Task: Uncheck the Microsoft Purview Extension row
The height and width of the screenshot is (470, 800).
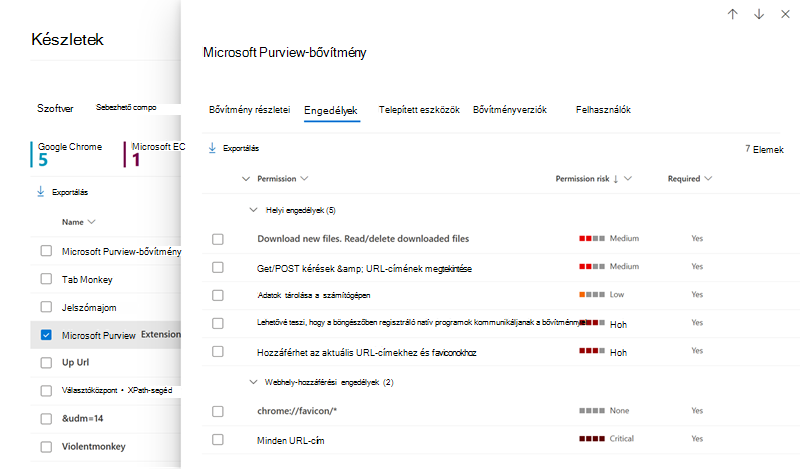Action: coord(46,335)
